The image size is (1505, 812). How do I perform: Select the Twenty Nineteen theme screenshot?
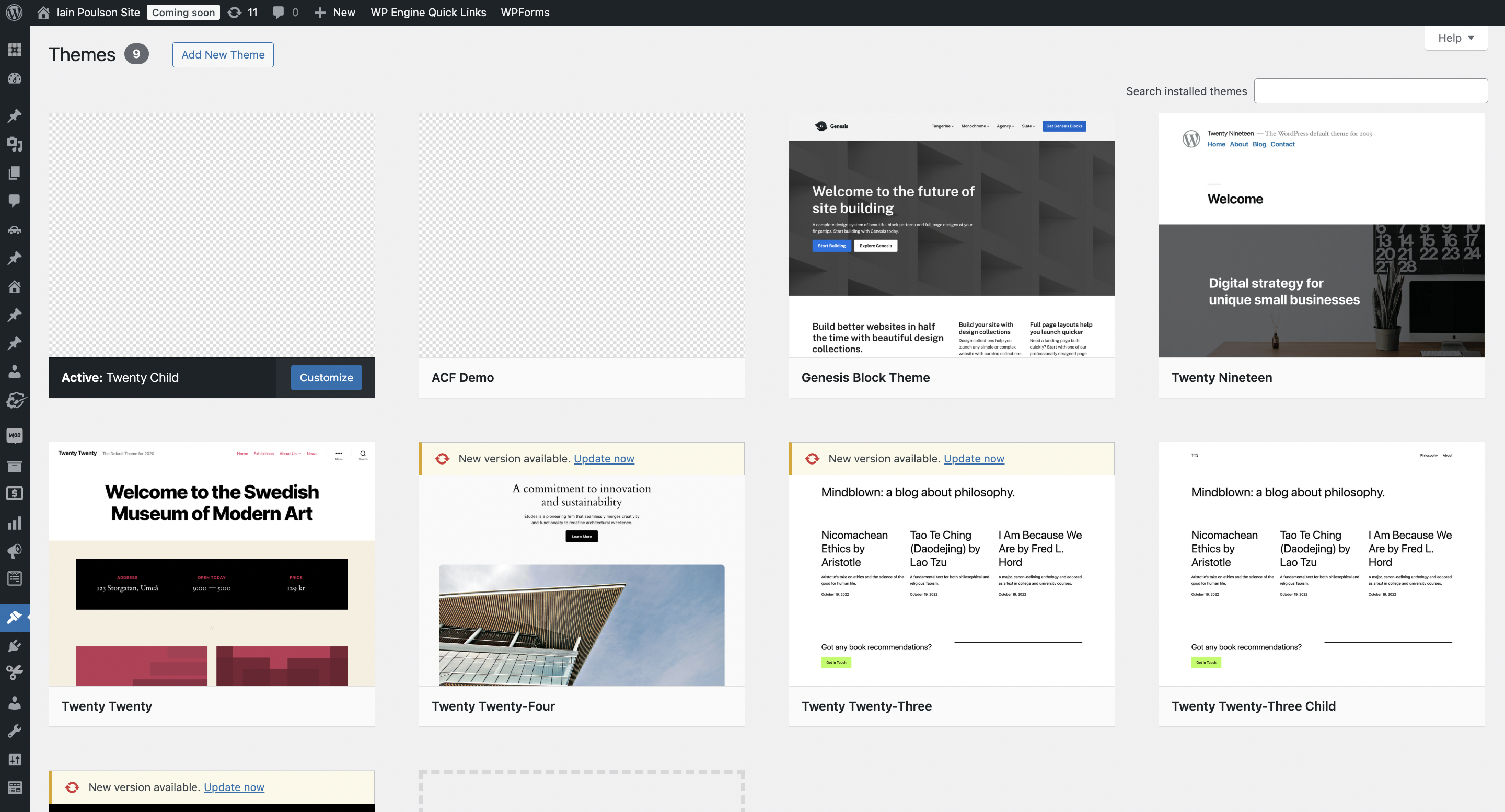click(x=1321, y=236)
